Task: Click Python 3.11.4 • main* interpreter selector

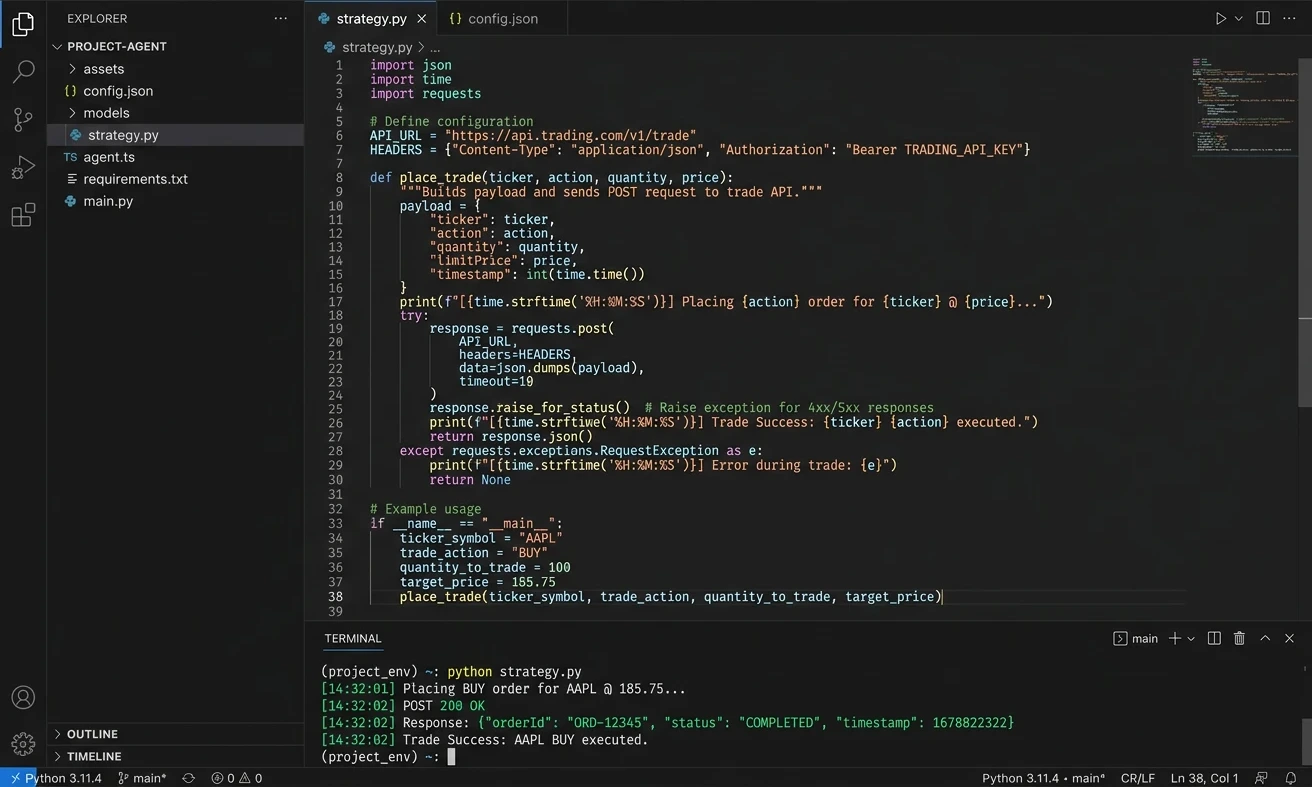Action: click(x=1043, y=778)
